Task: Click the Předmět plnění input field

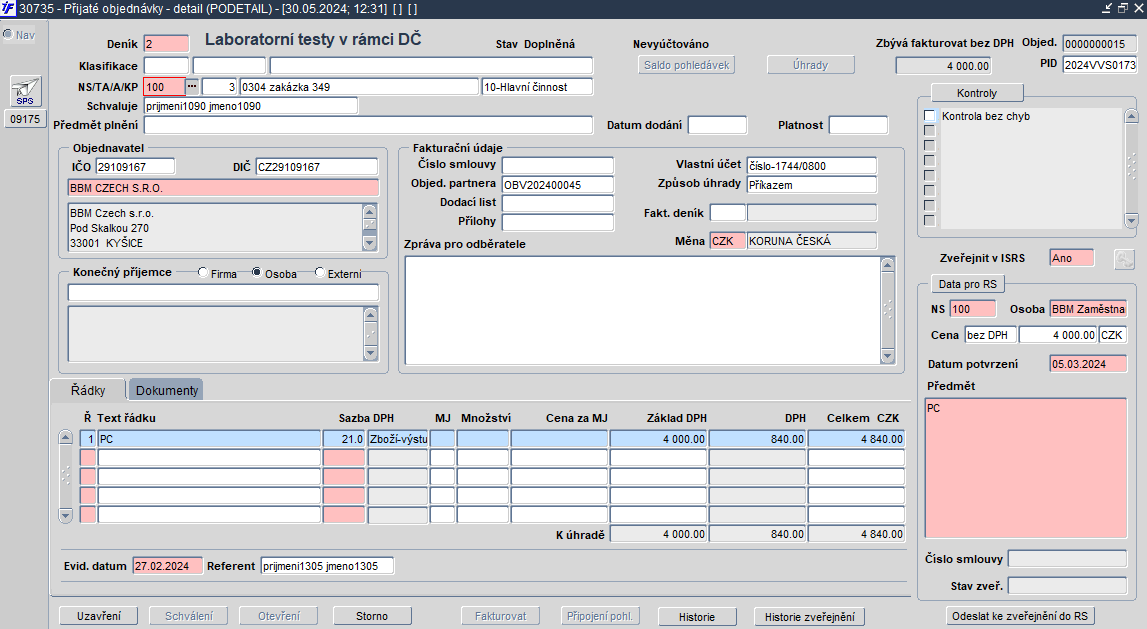Action: [368, 125]
